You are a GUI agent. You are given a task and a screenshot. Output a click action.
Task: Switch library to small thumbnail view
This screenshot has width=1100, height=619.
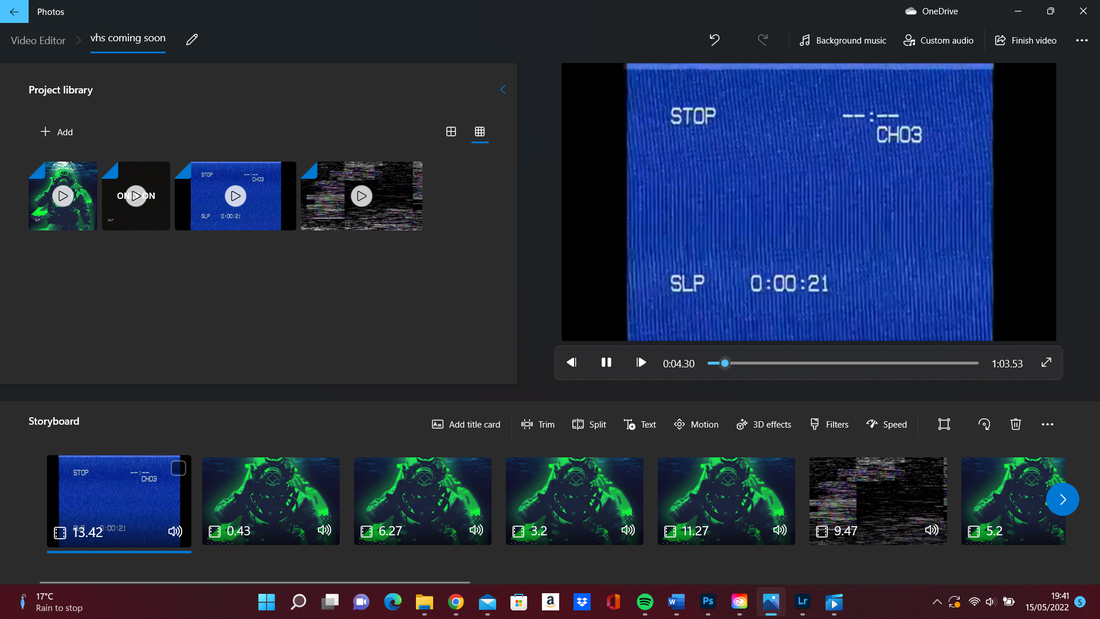480,131
